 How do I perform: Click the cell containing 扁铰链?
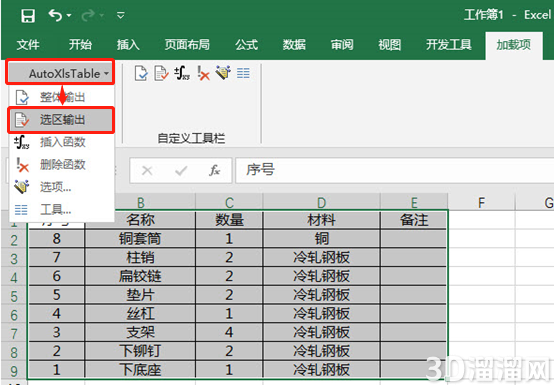tap(140, 276)
